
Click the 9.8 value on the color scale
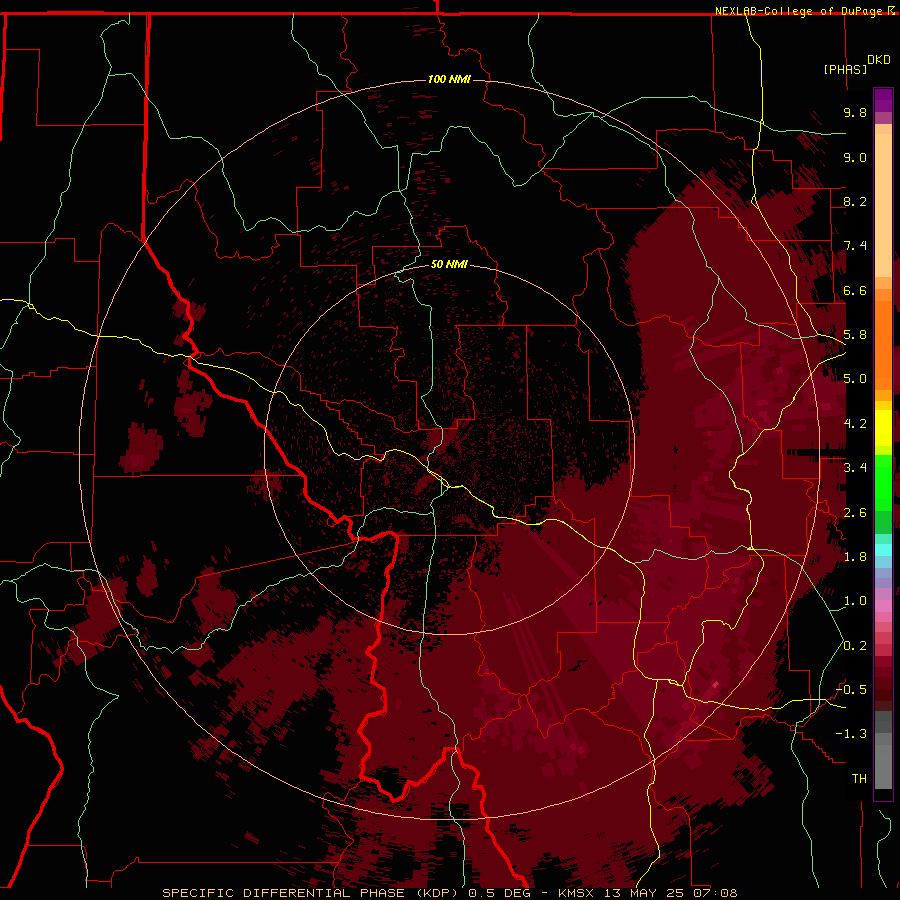[x=855, y=112]
